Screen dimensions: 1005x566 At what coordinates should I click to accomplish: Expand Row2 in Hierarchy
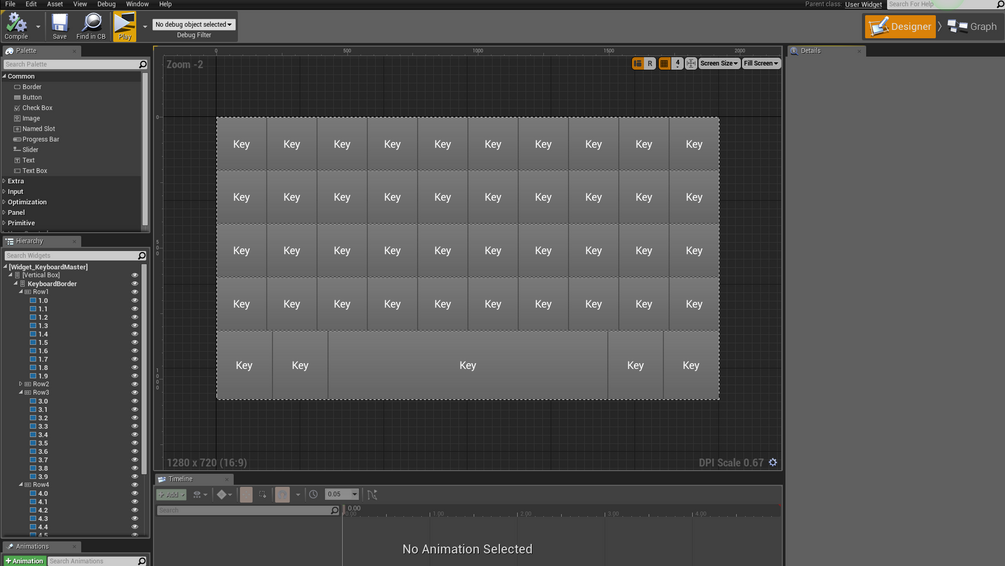(21, 384)
